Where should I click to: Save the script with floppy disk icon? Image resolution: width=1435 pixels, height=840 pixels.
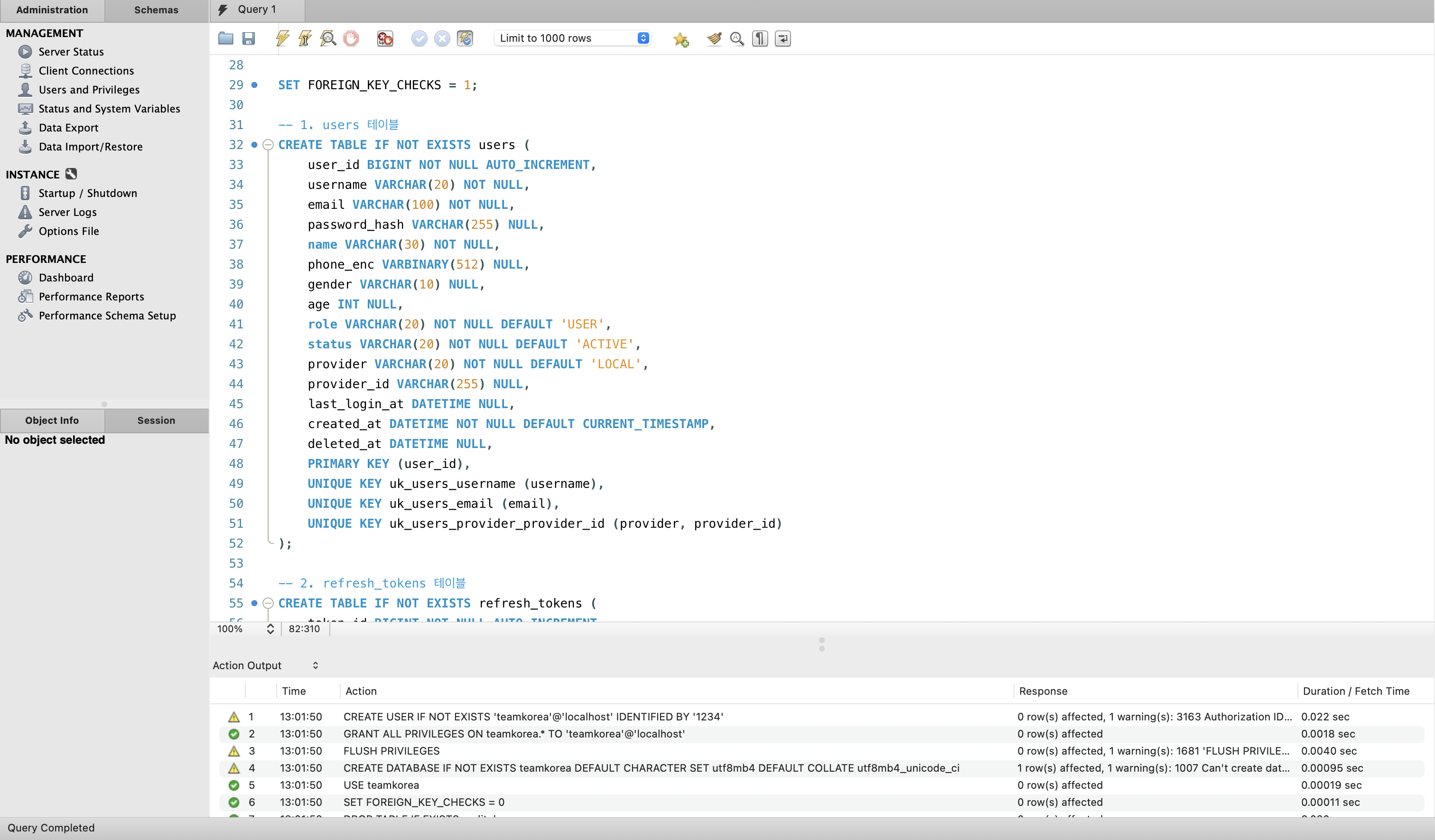(x=248, y=38)
